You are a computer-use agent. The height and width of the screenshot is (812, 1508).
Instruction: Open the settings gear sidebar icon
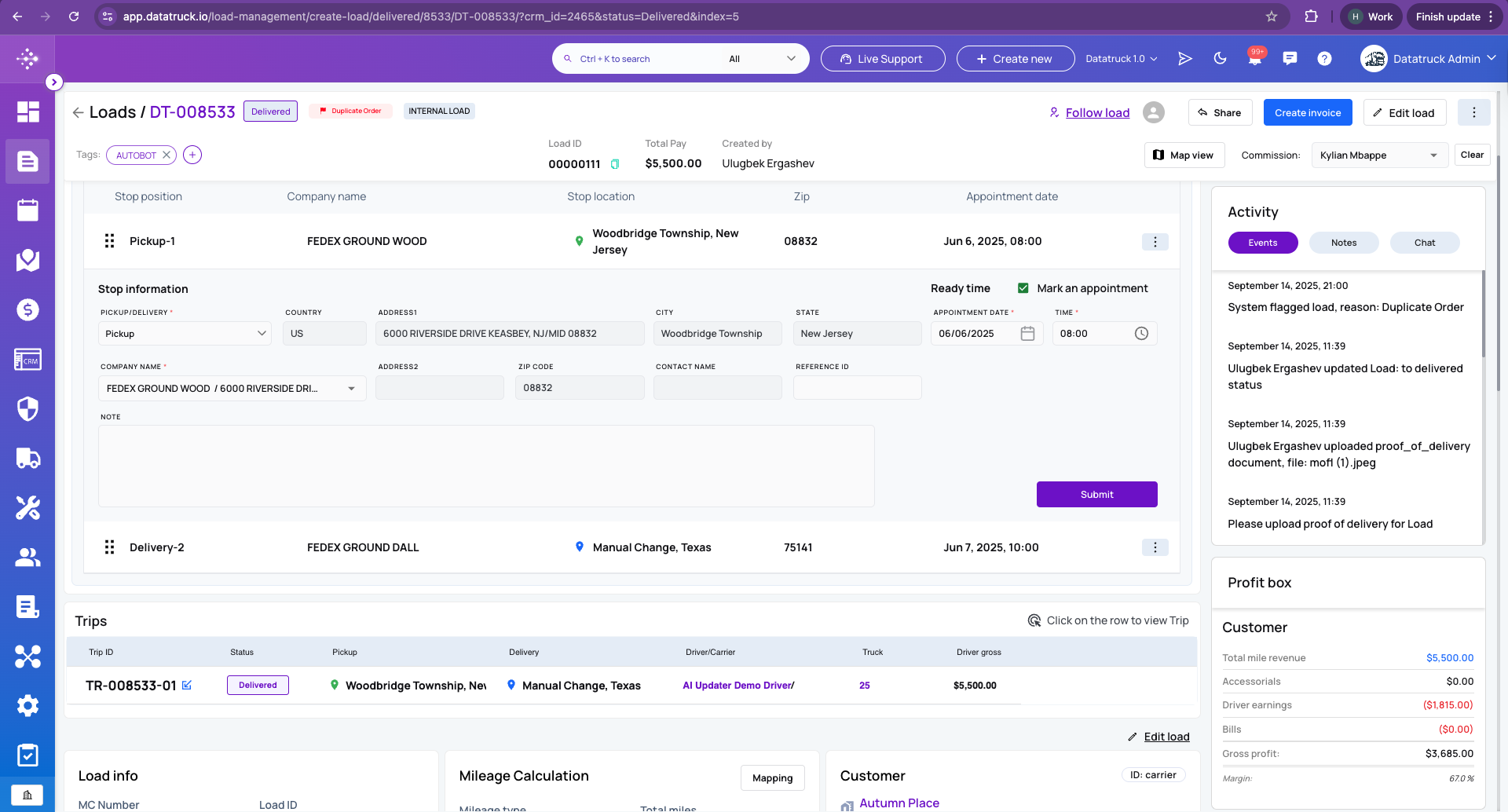27,705
